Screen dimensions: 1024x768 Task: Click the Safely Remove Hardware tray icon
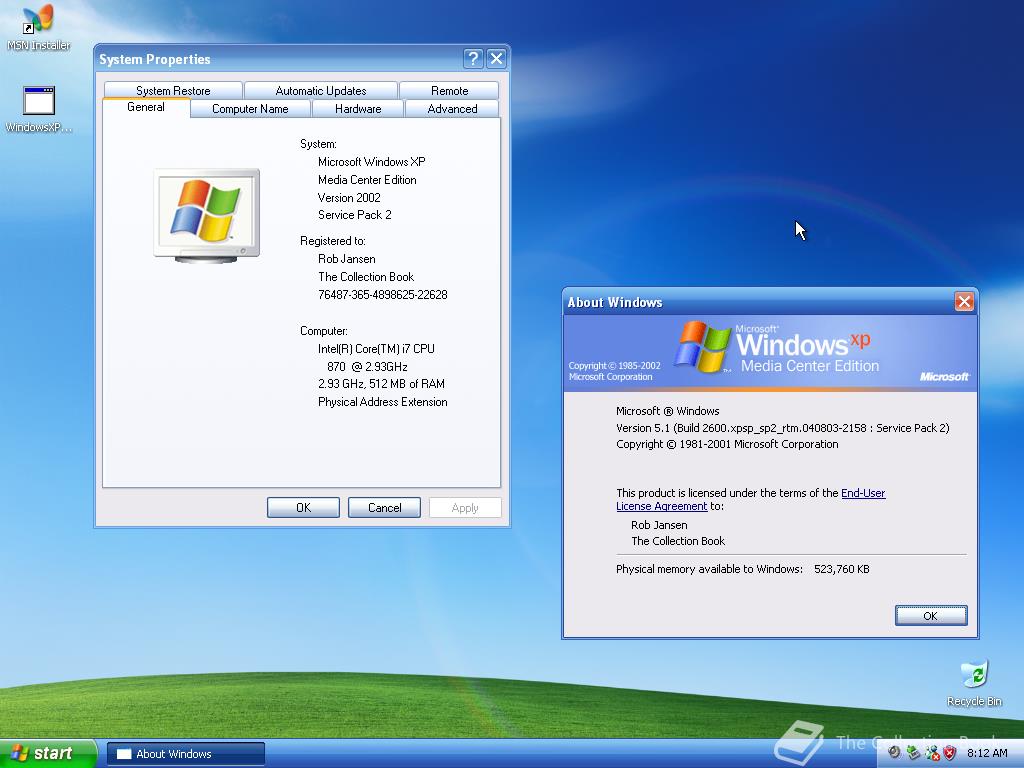[x=913, y=753]
